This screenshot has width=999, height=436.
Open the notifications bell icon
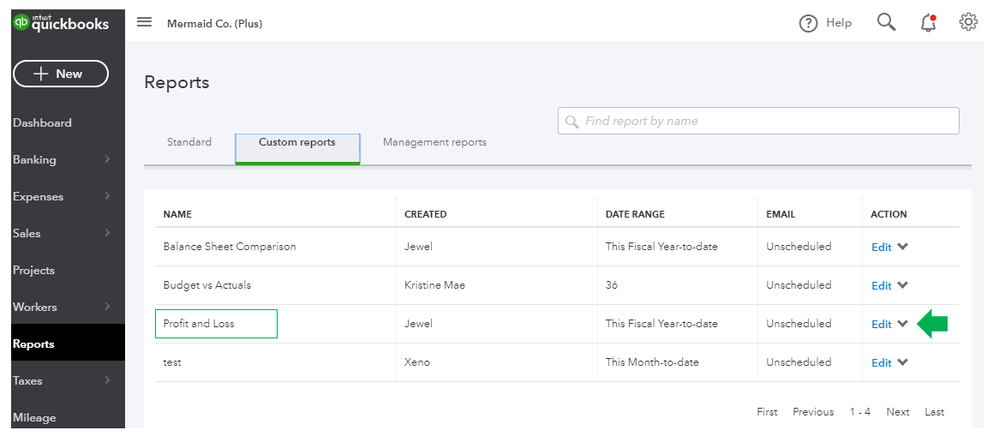(x=928, y=22)
